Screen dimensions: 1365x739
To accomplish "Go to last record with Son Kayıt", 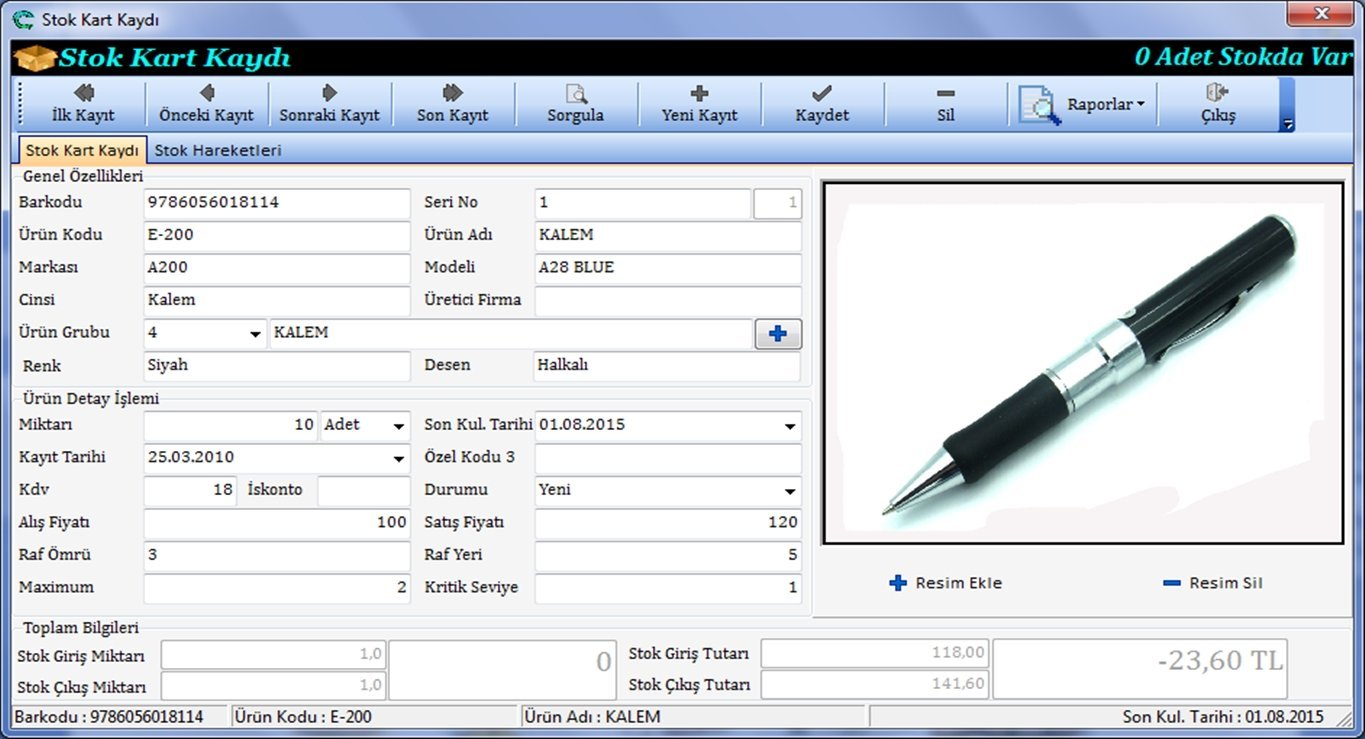I will tap(452, 104).
